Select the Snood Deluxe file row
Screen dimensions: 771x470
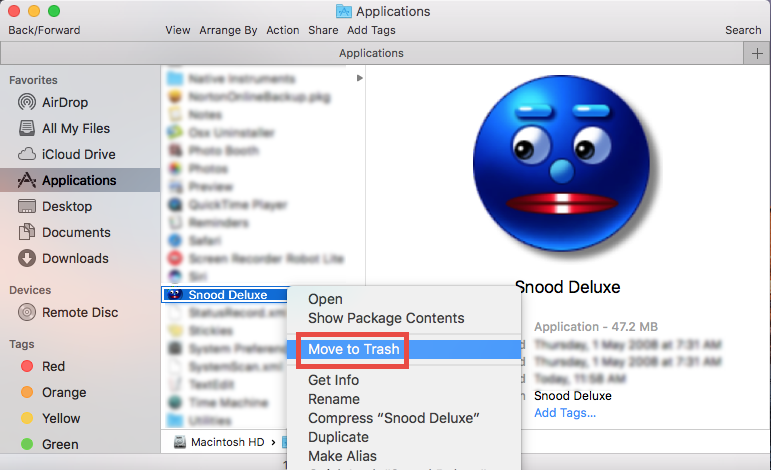tap(224, 294)
